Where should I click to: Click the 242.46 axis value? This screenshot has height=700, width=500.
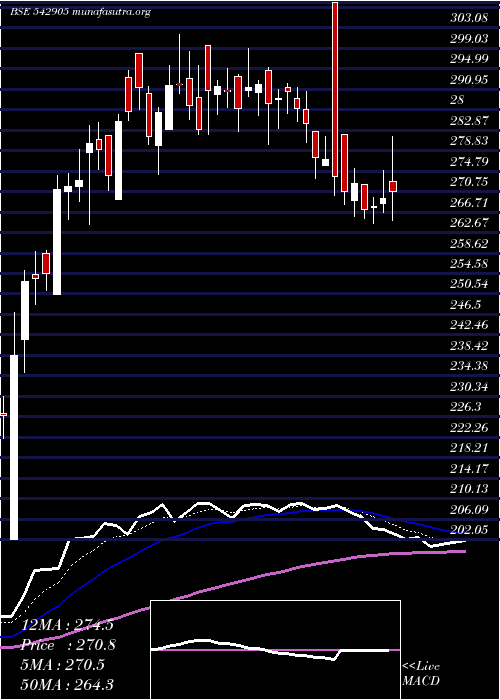pyautogui.click(x=469, y=325)
